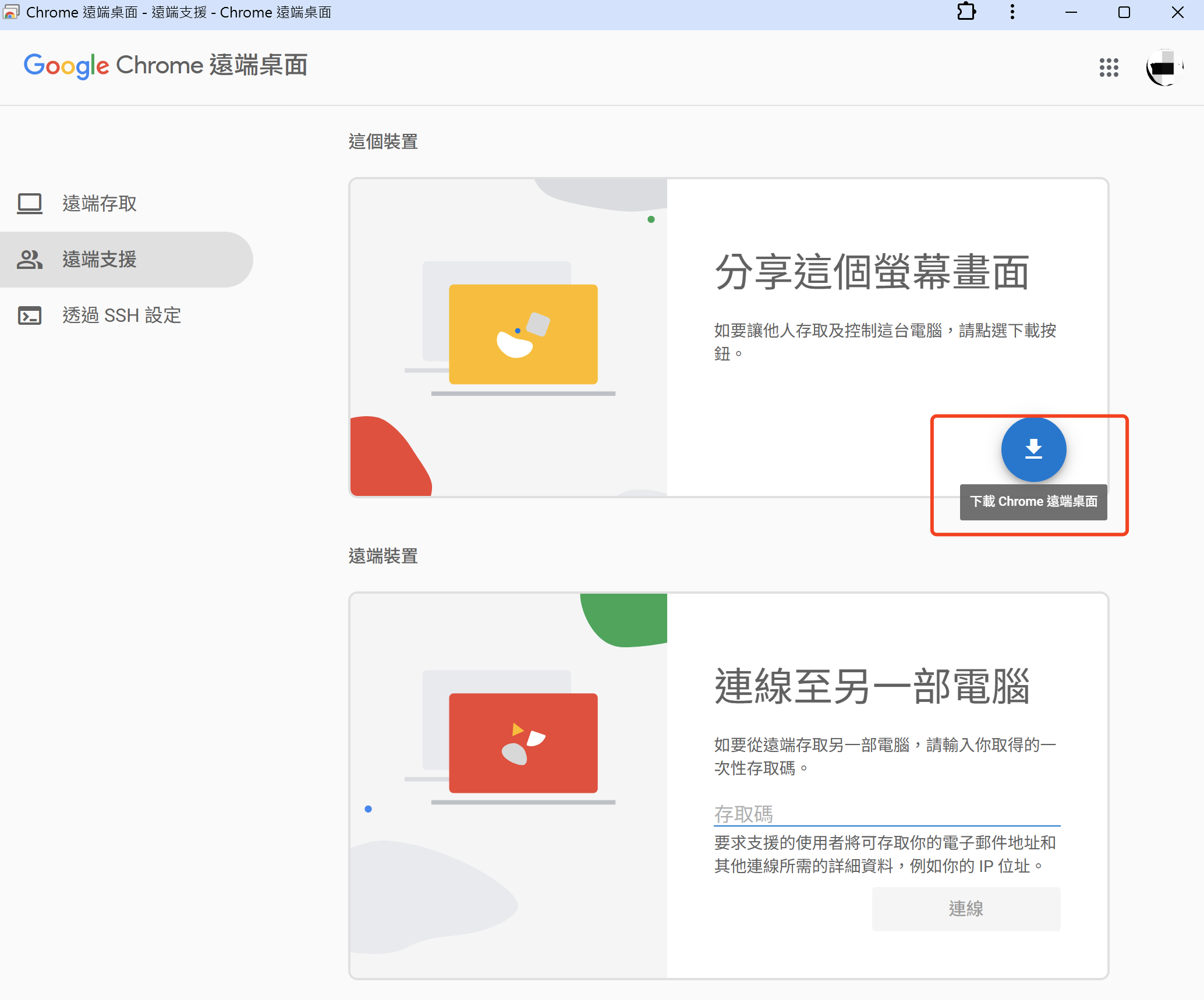Click the people icon beside 遠端支援

click(x=30, y=260)
